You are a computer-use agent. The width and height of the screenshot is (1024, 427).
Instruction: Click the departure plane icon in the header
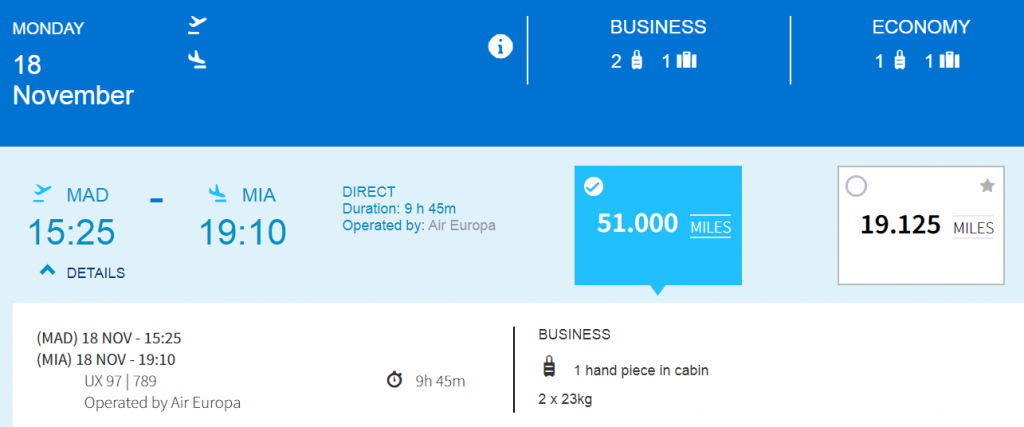click(197, 25)
